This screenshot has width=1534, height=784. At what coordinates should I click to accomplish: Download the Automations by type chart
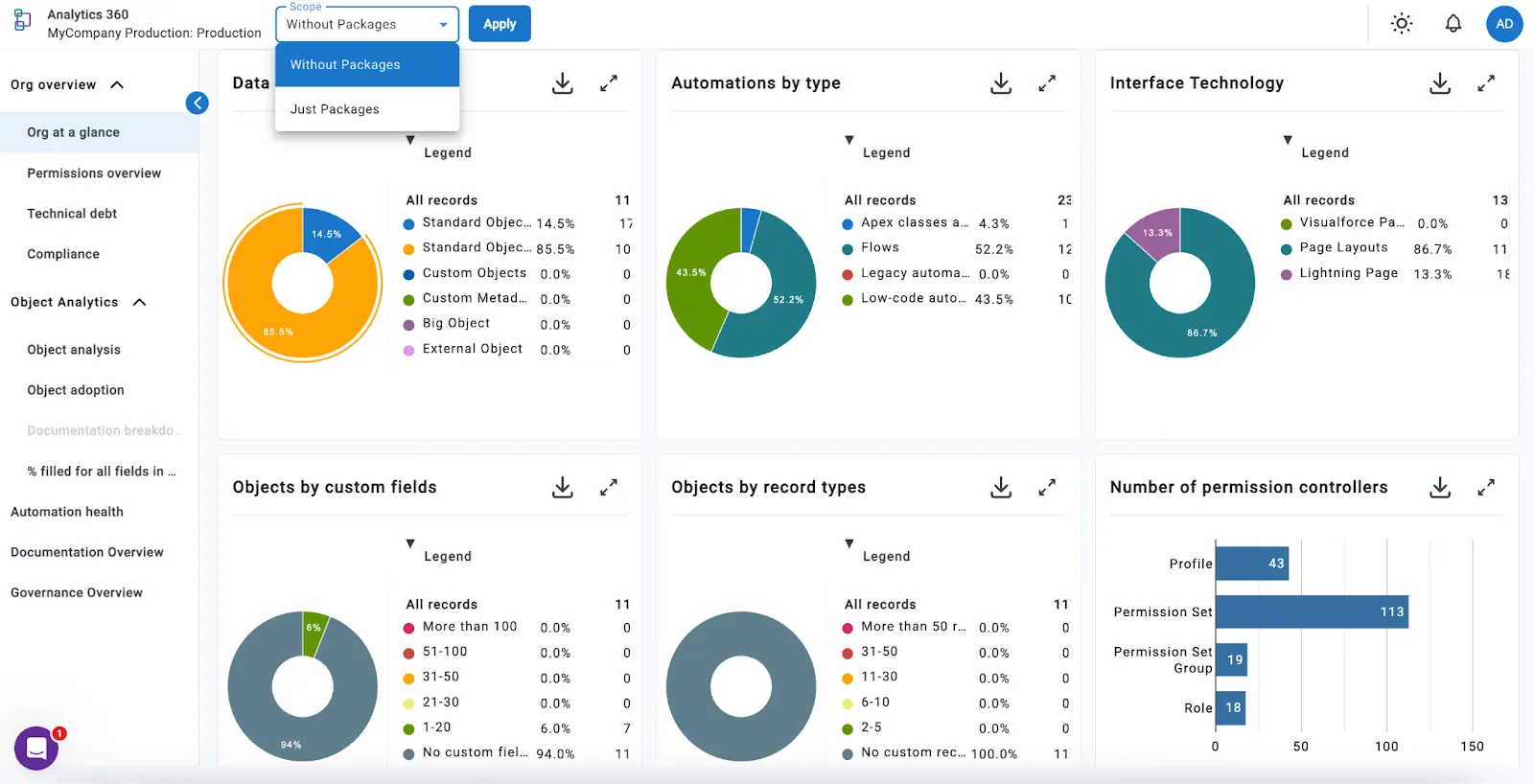1001,83
